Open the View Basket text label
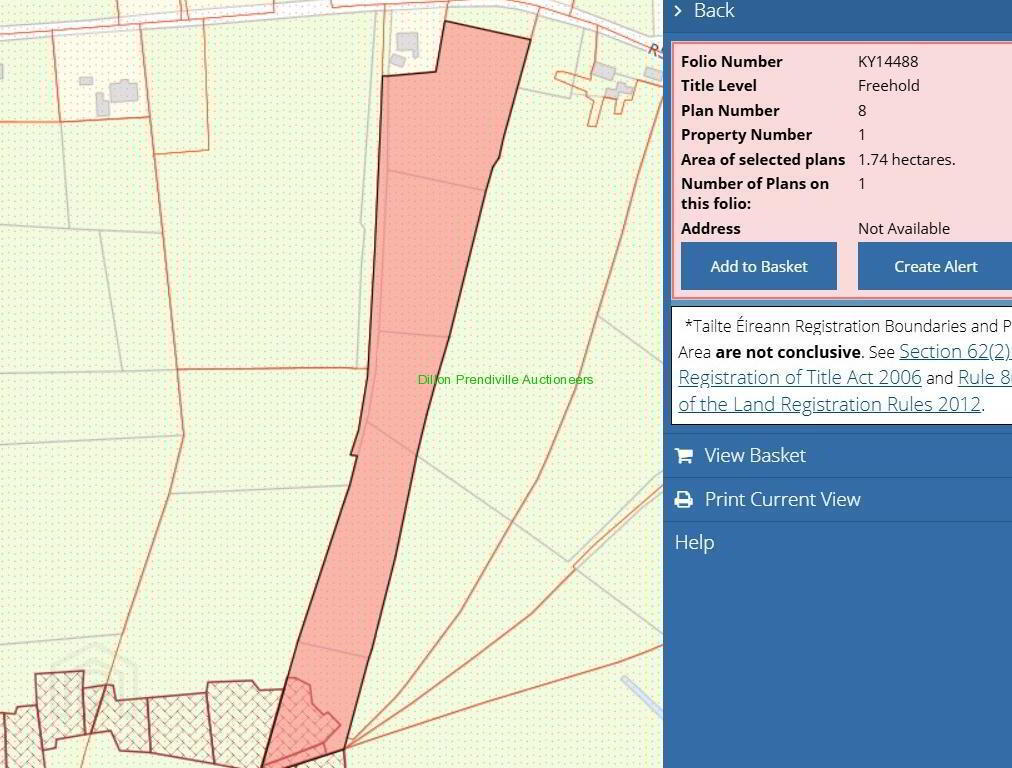Viewport: 1012px width, 768px height. (x=754, y=456)
